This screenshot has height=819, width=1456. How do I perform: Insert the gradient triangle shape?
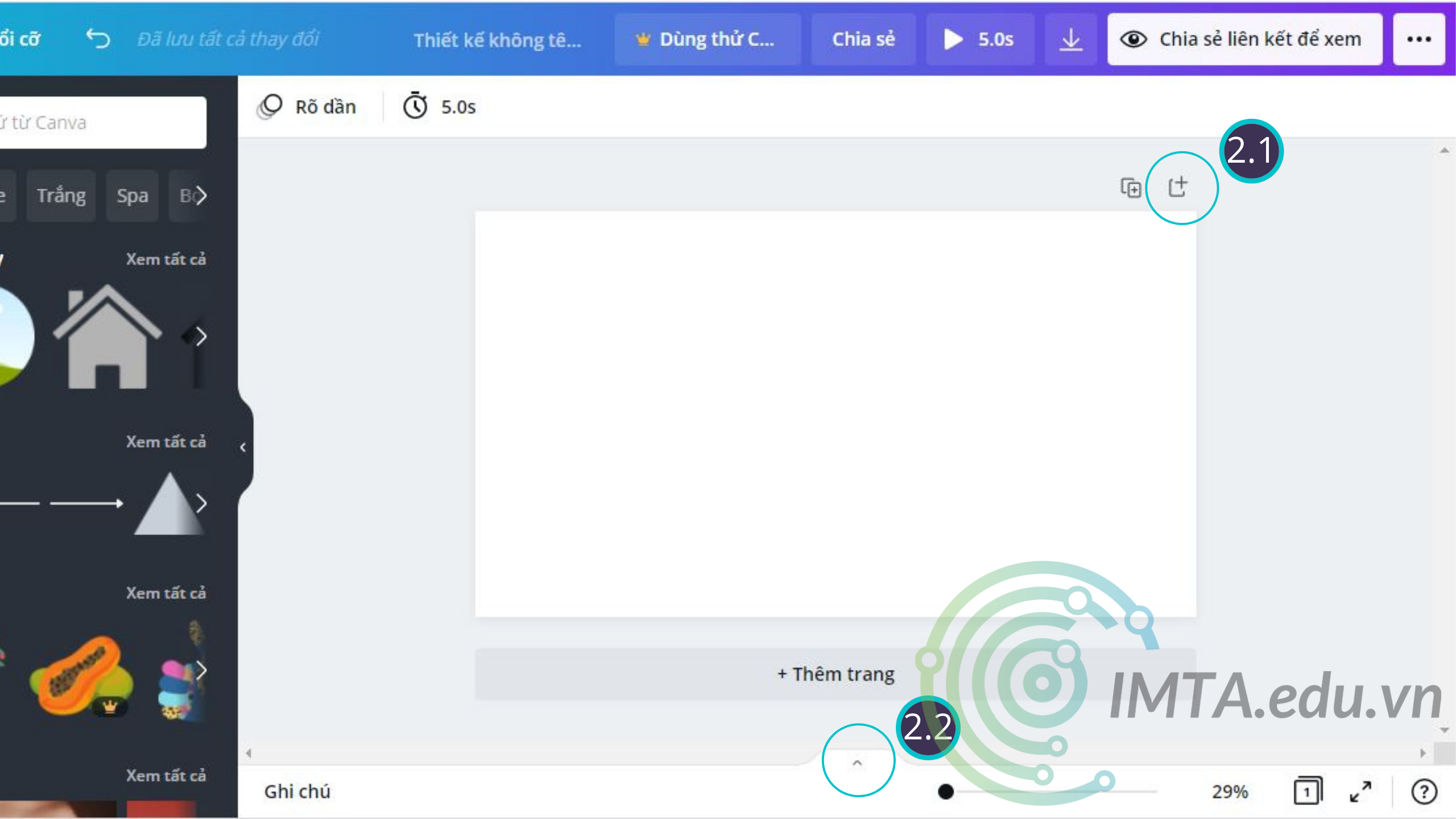click(169, 503)
